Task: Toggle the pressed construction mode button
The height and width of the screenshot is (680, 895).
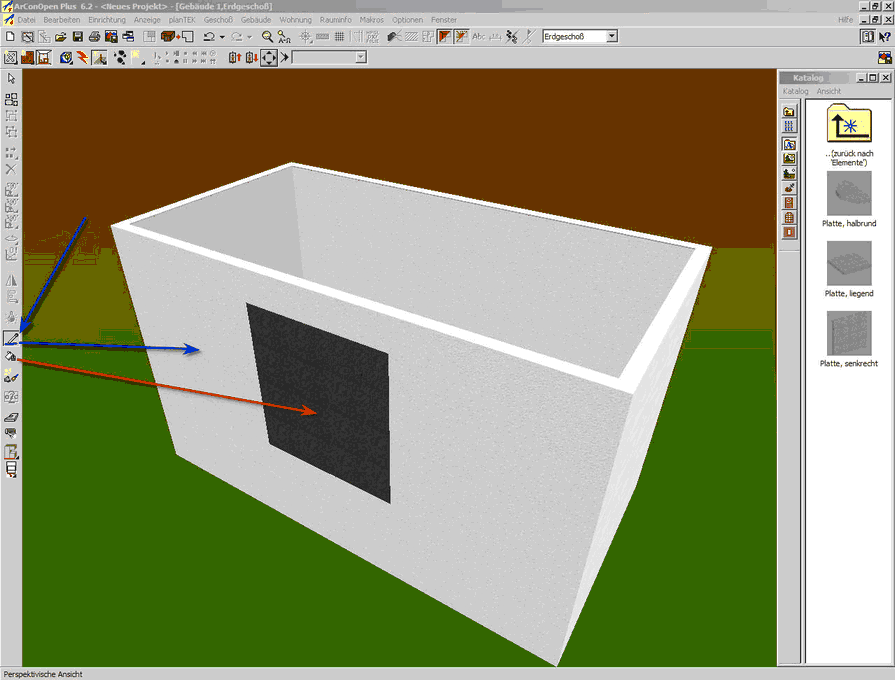Action: [x=444, y=37]
